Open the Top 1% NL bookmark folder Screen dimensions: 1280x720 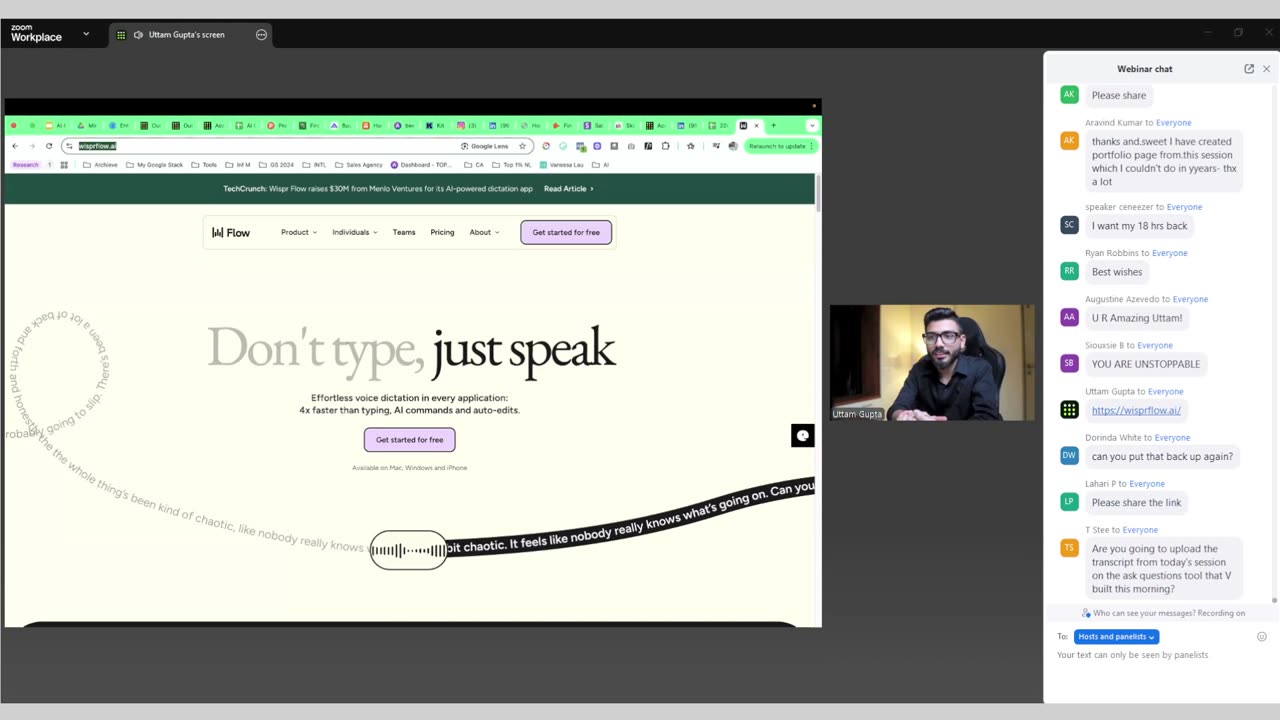[511, 165]
